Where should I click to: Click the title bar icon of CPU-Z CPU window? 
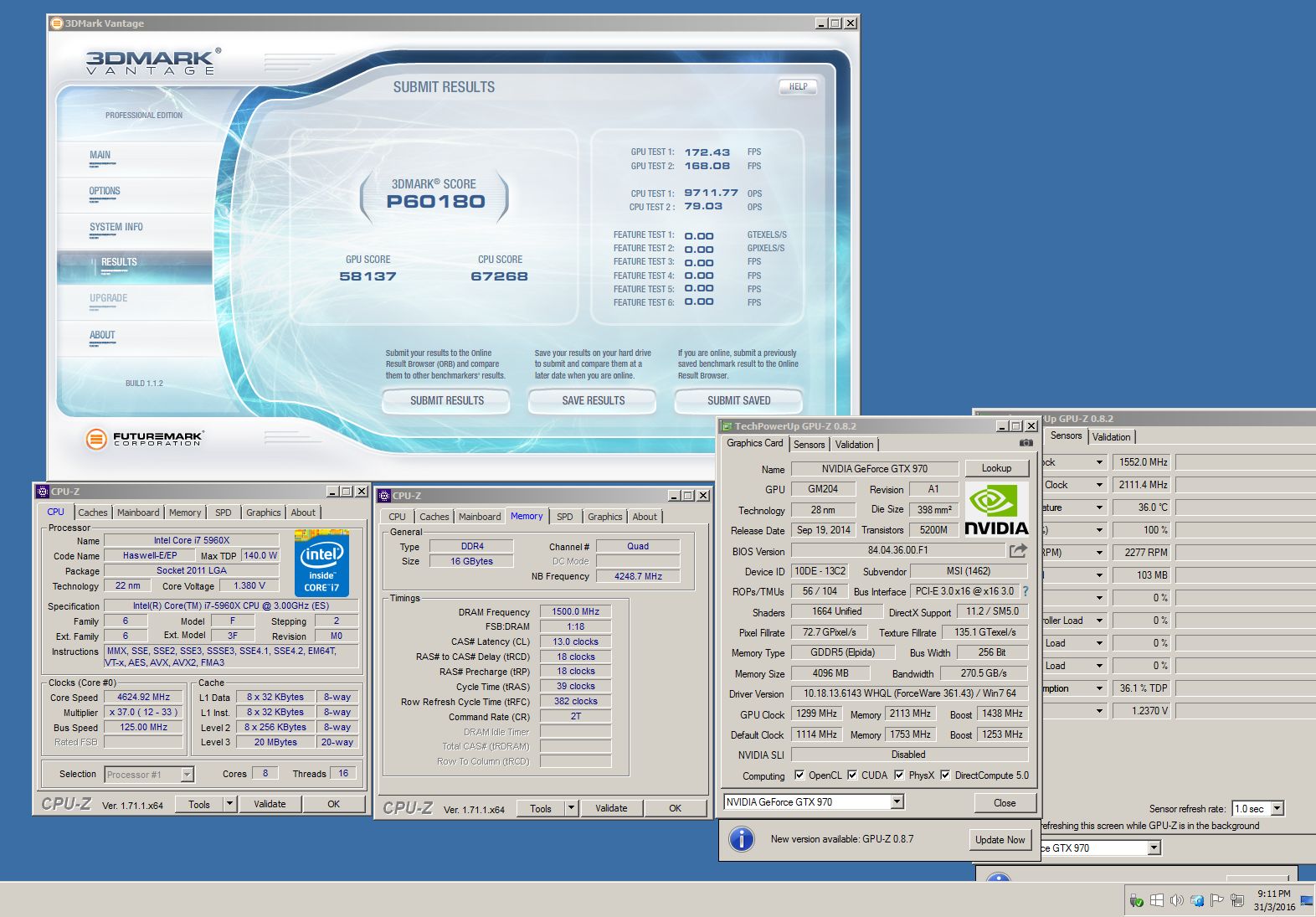click(x=43, y=492)
